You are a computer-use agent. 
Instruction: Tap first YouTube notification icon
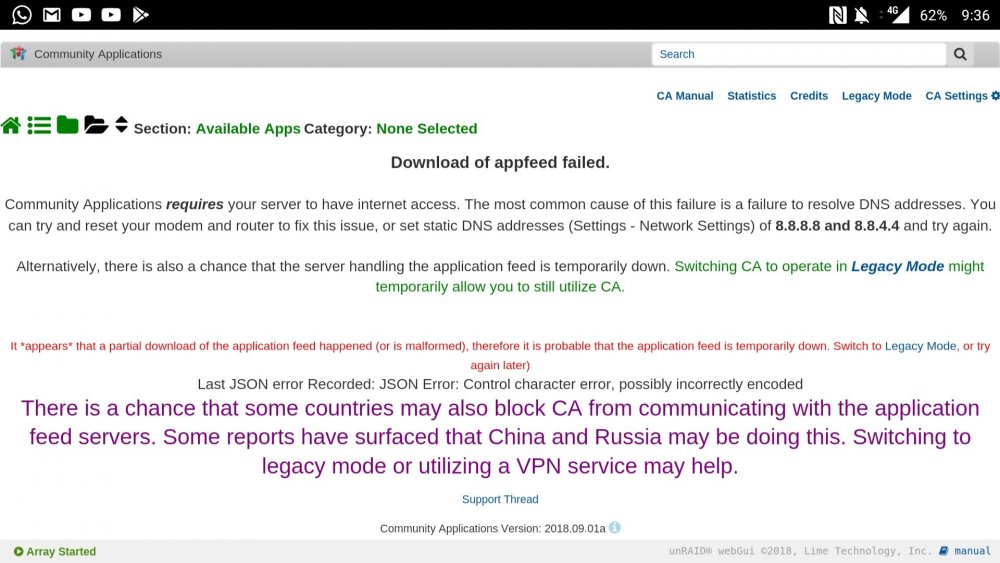pyautogui.click(x=81, y=15)
